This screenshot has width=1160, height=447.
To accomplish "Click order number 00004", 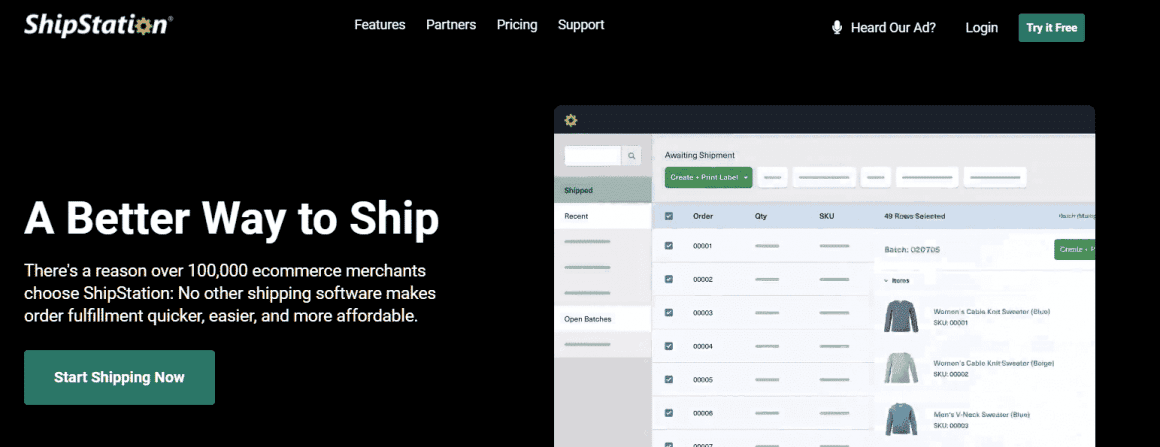I will pyautogui.click(x=703, y=346).
